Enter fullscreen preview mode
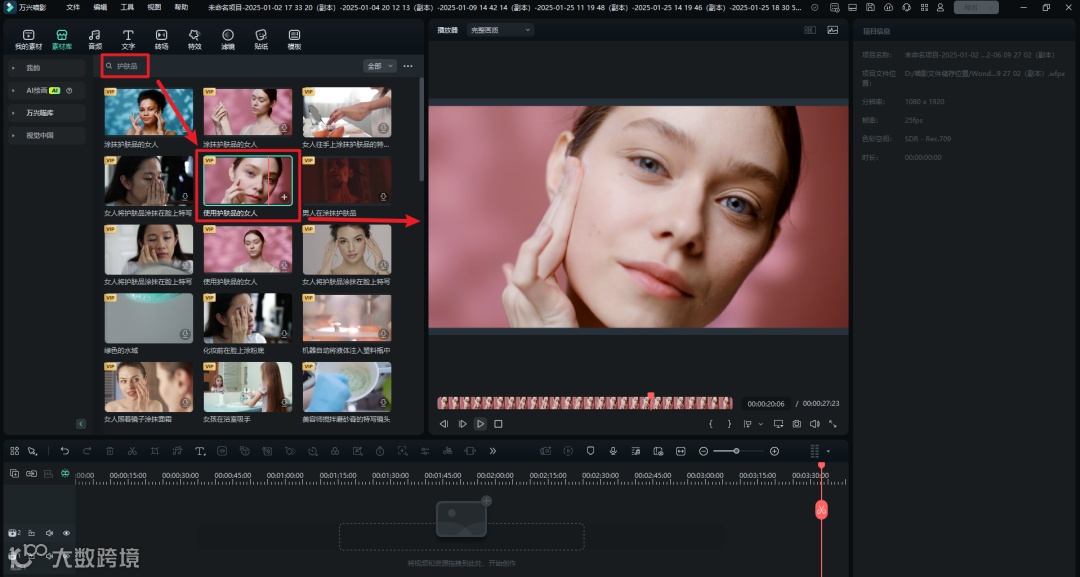Screen dimensions: 1080x577 click(833, 424)
